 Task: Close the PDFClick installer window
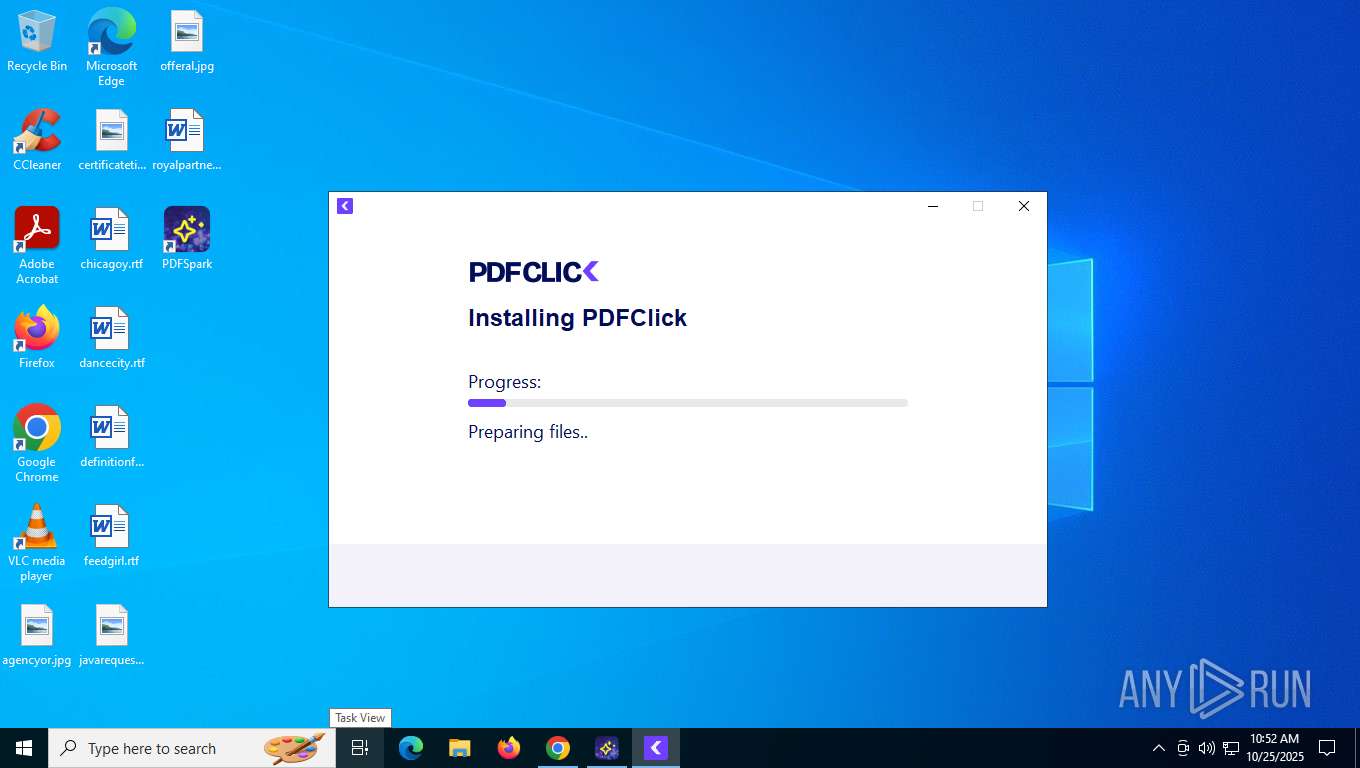pyautogui.click(x=1023, y=206)
